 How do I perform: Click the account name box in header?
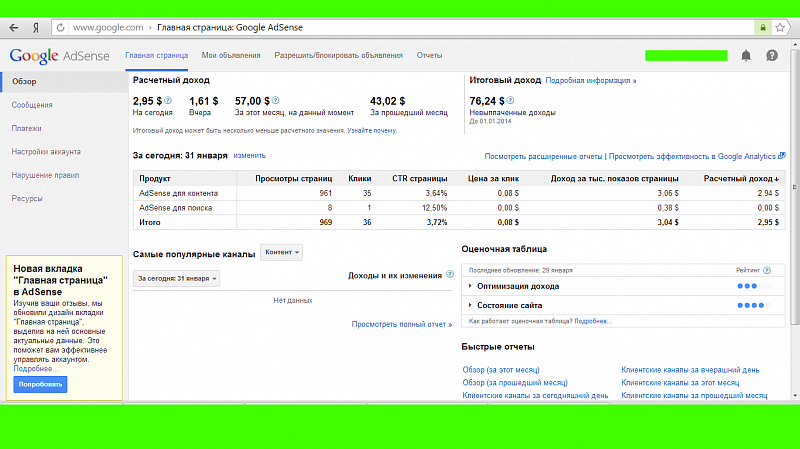pos(686,56)
